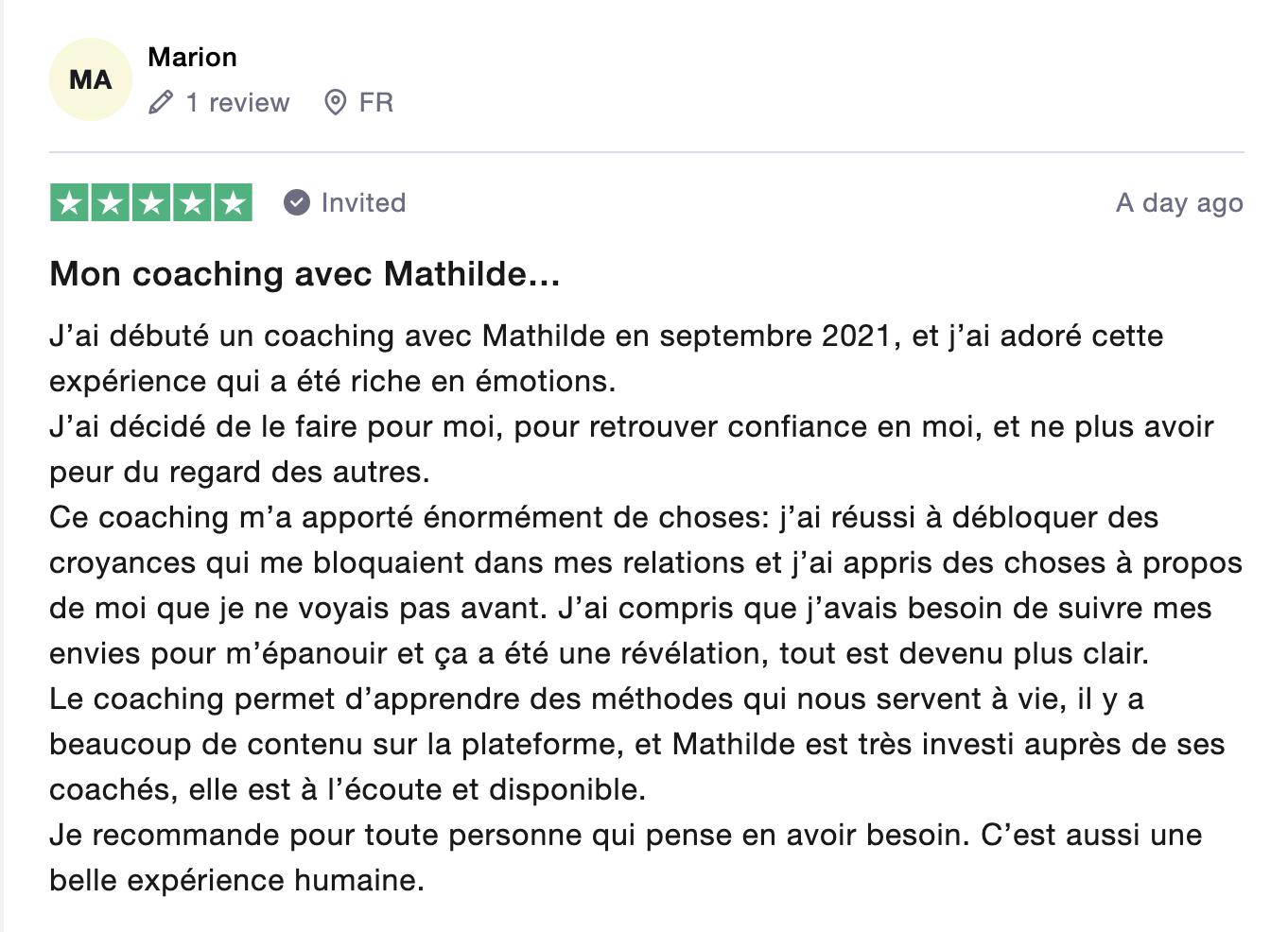Screen dimensions: 1288x932
Task: Click the Invited label text
Action: (x=363, y=202)
